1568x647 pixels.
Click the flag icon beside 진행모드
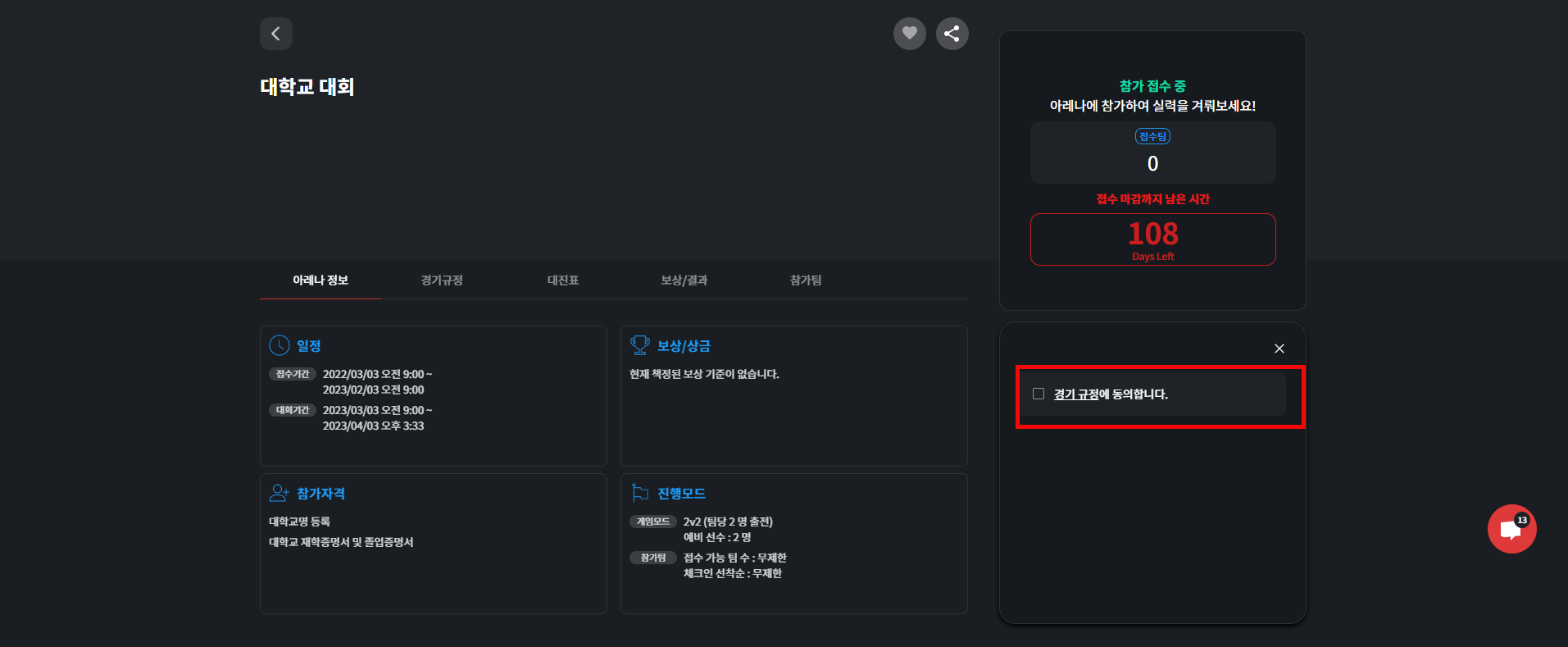coord(639,493)
